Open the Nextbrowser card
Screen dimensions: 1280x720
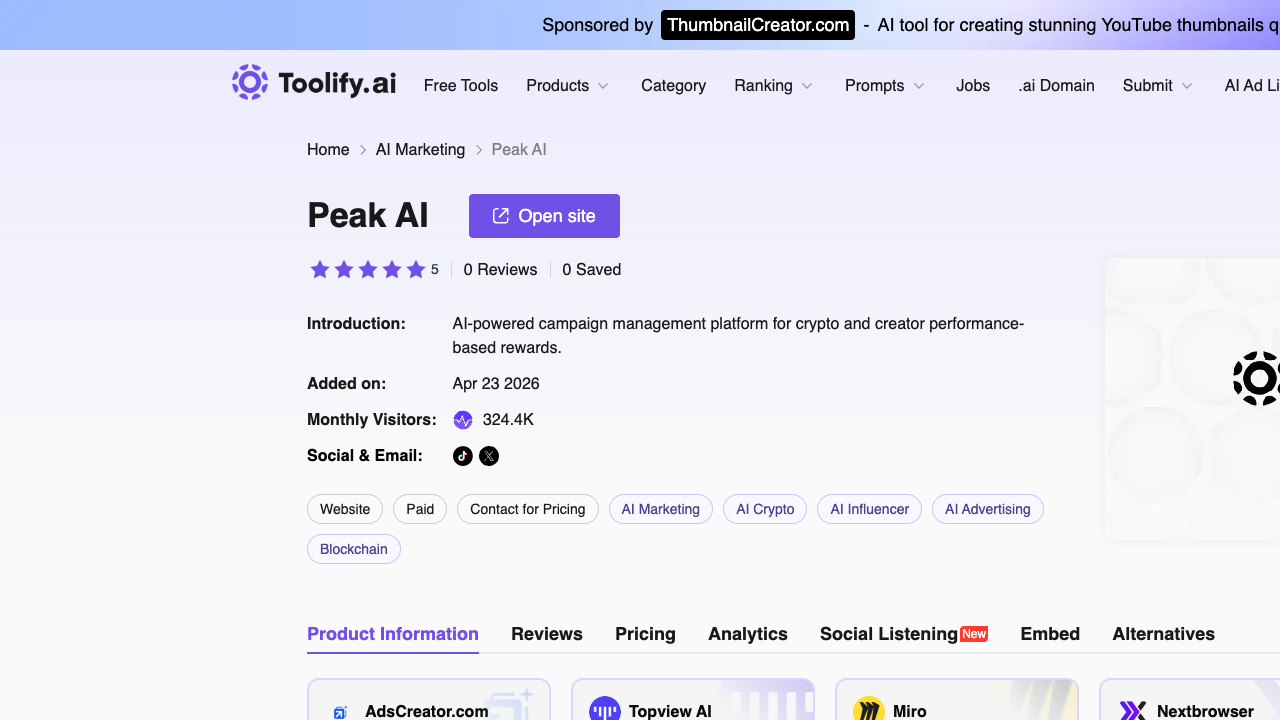coord(1189,700)
